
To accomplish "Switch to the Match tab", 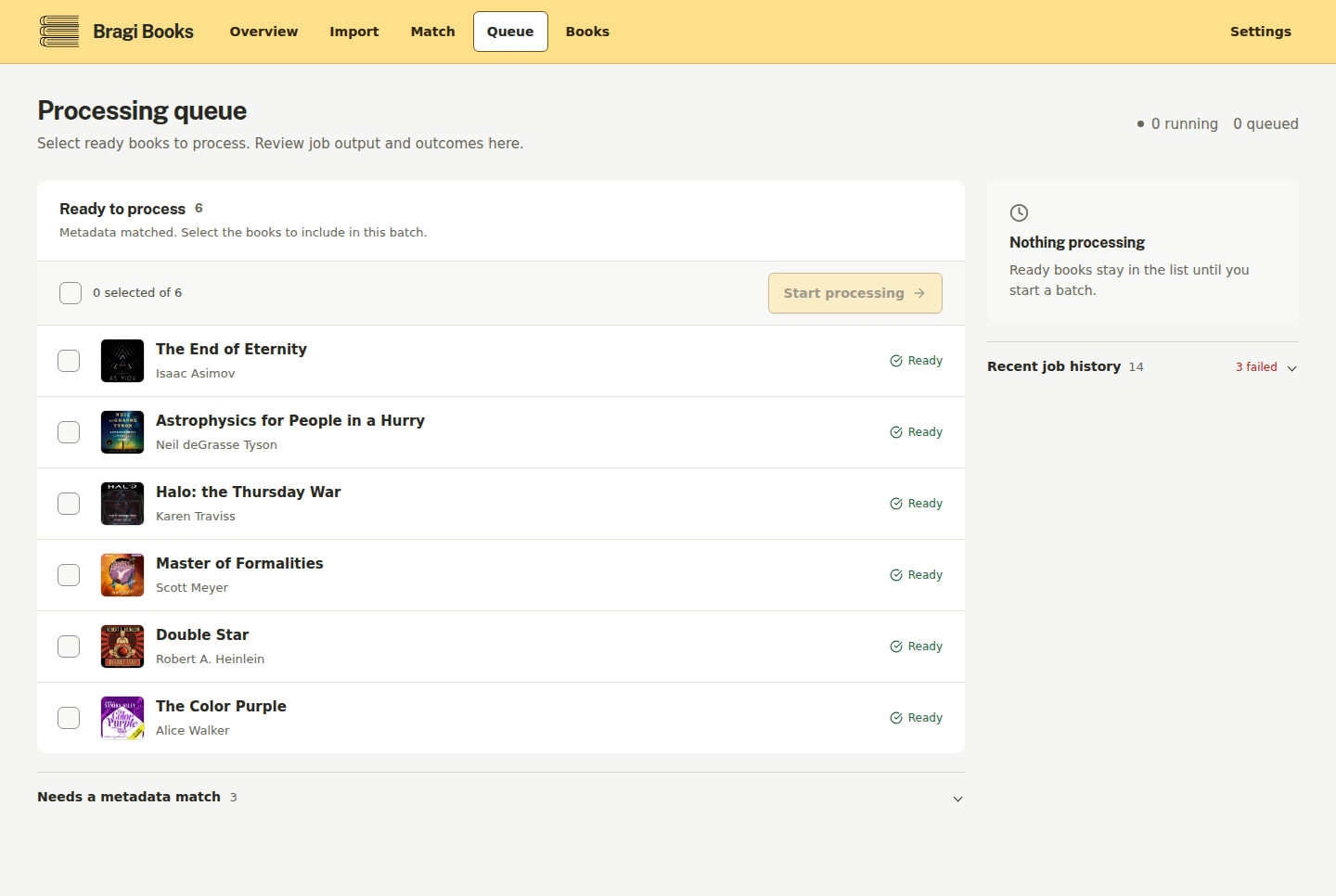I will pyautogui.click(x=433, y=32).
